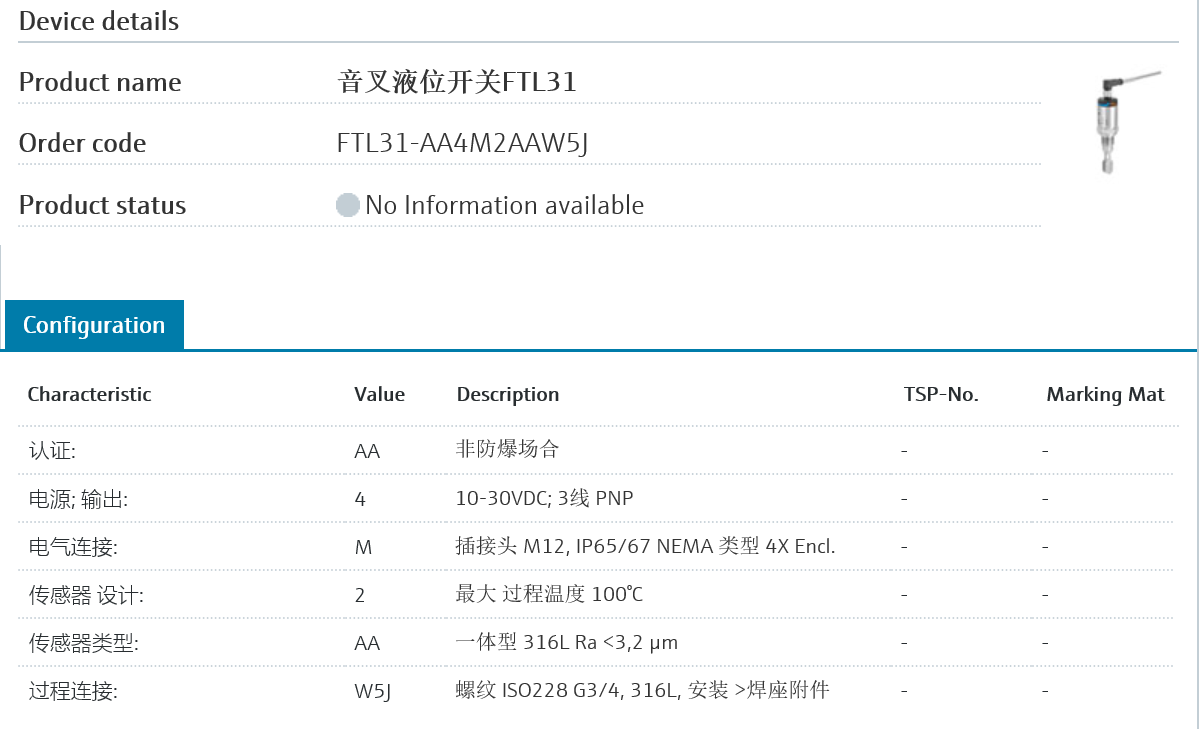Click the 电气连接 row label
Screen dimensions: 1199x729
tap(73, 547)
